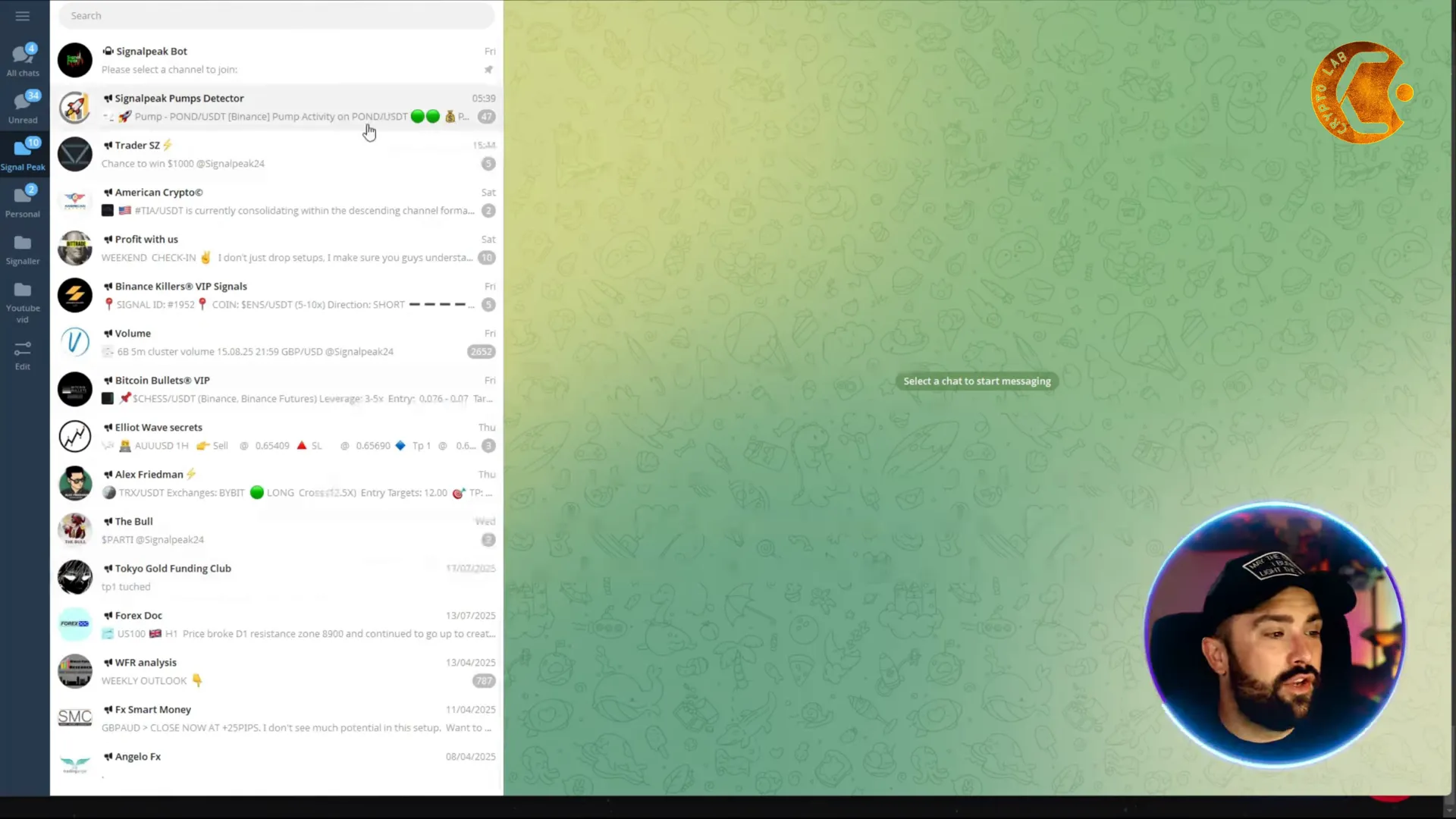The width and height of the screenshot is (1456, 819).
Task: Click the presenter webcam circle overlay
Action: click(1276, 635)
